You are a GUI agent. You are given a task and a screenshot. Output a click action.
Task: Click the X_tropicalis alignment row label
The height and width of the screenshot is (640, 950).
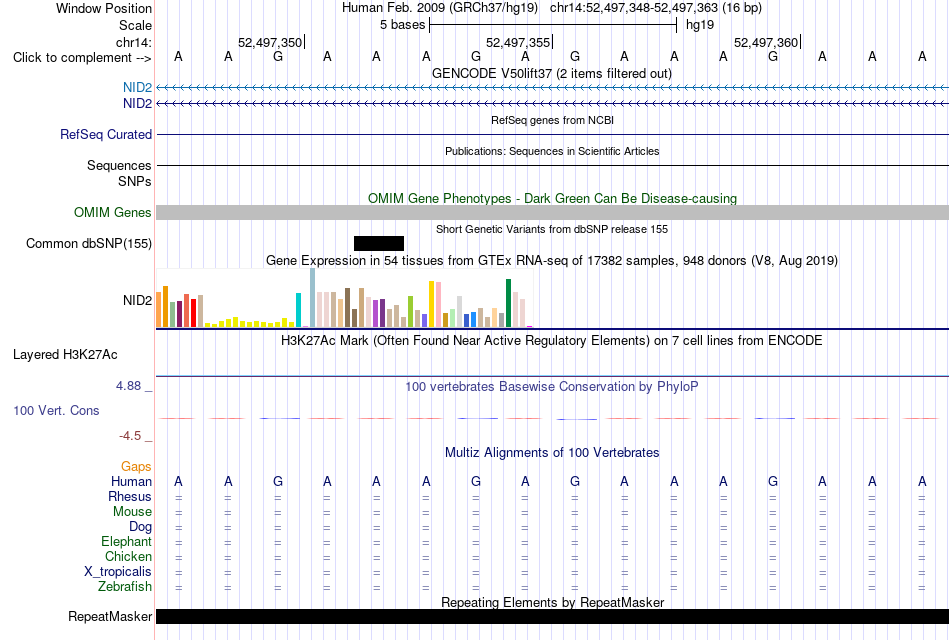tap(118, 572)
